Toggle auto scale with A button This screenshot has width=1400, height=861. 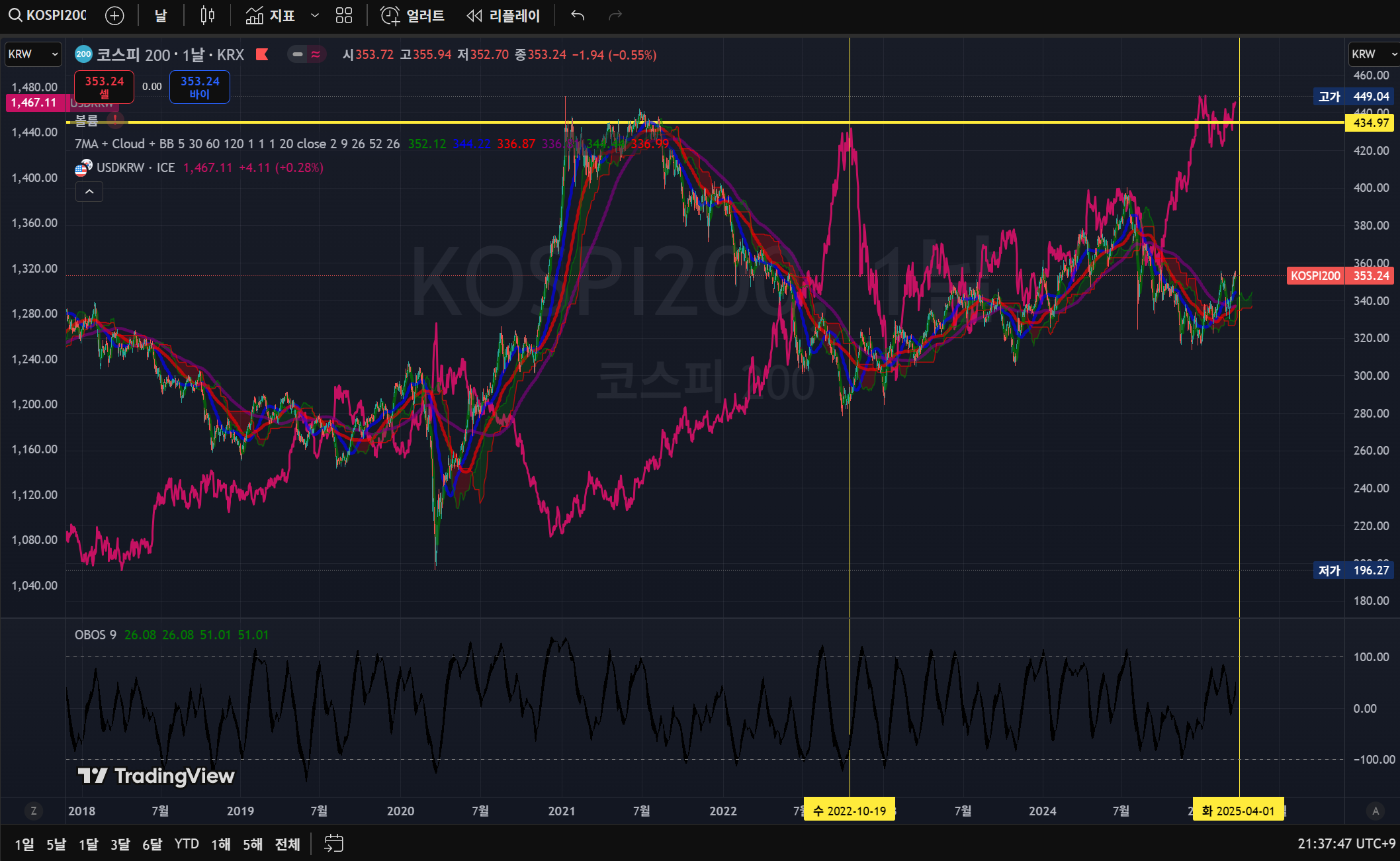(x=1376, y=811)
